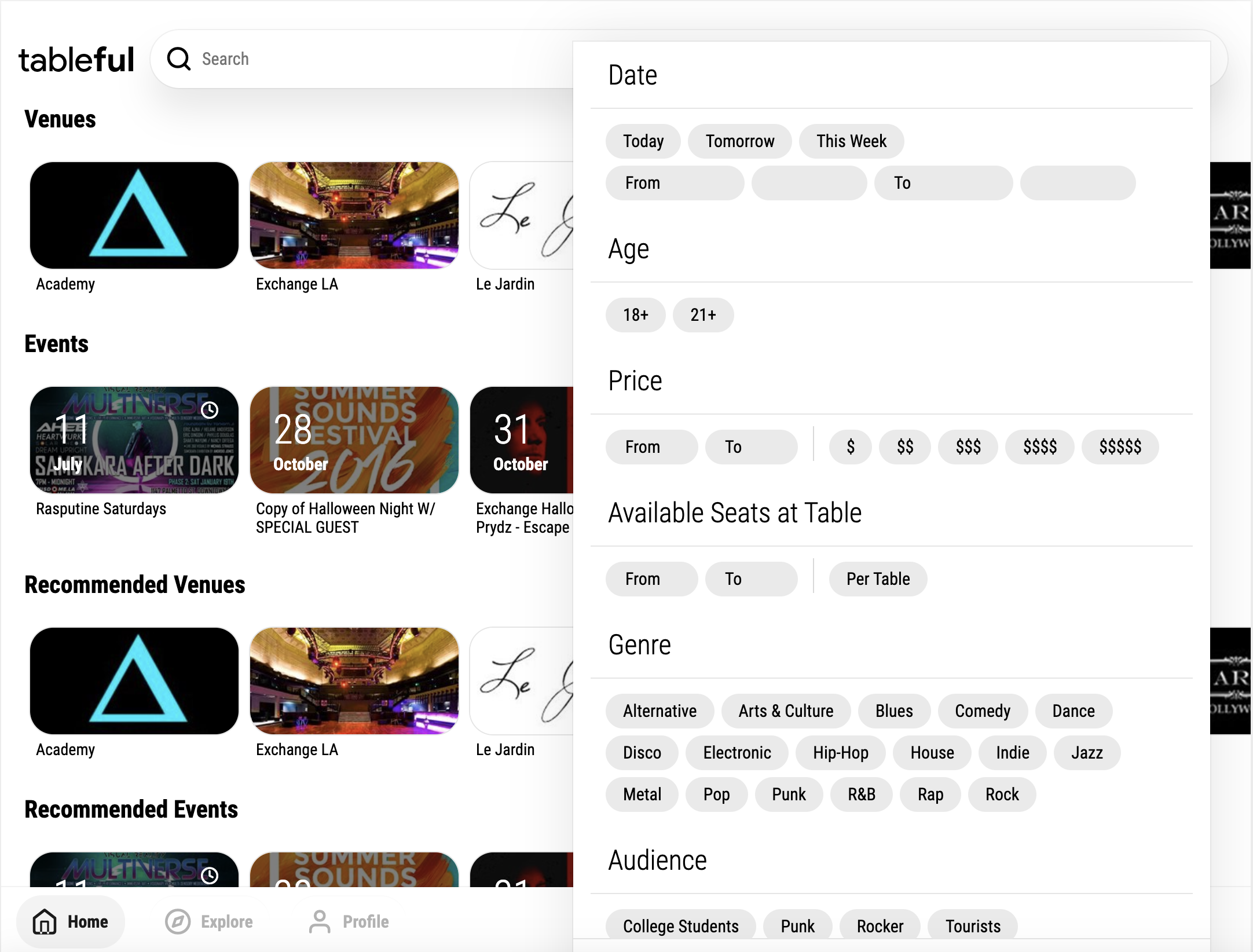Toggle the 18+ age filter
The image size is (1253, 952).
coord(635,315)
